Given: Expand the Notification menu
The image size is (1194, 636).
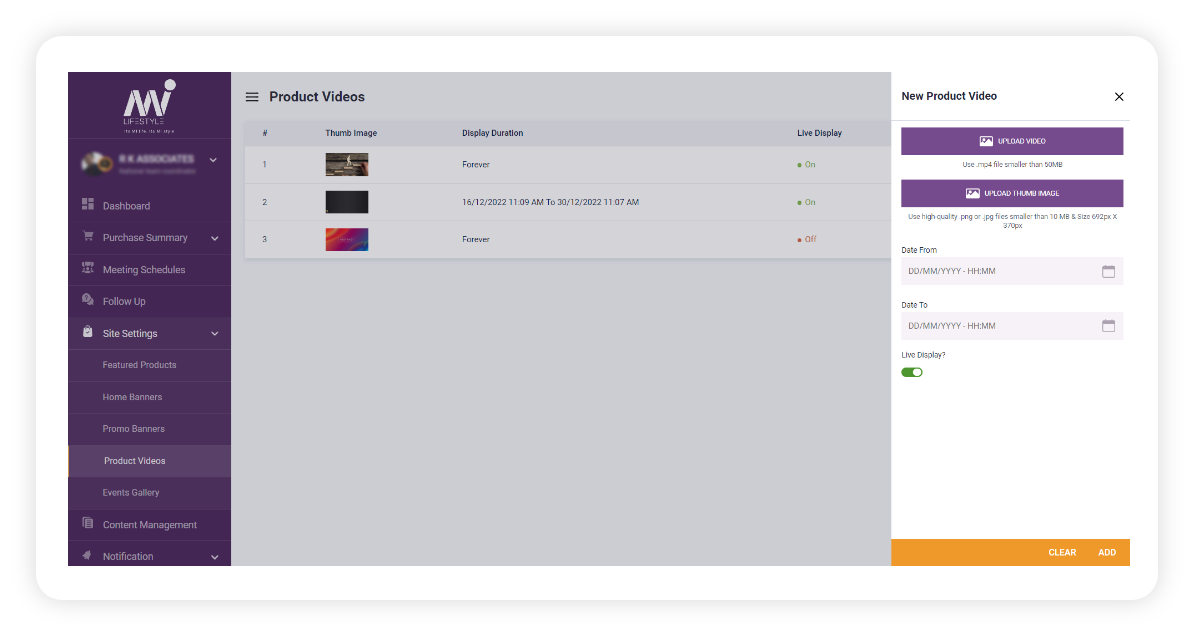Looking at the screenshot, I should pyautogui.click(x=213, y=556).
